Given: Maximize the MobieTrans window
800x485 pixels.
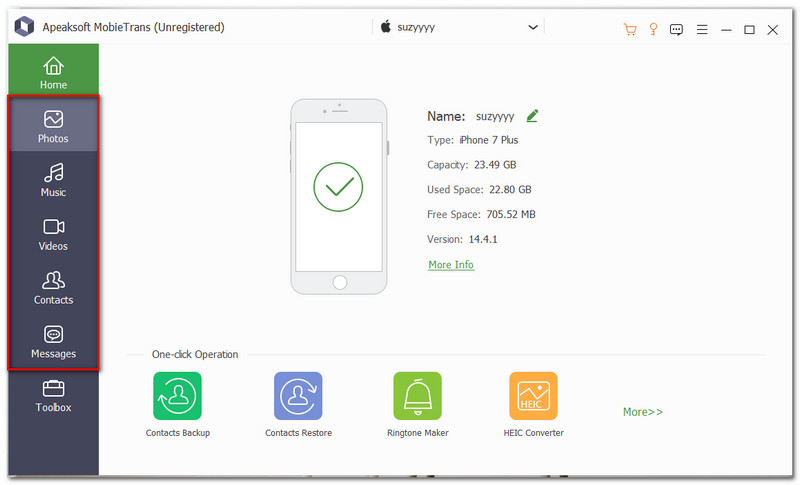Looking at the screenshot, I should (749, 30).
